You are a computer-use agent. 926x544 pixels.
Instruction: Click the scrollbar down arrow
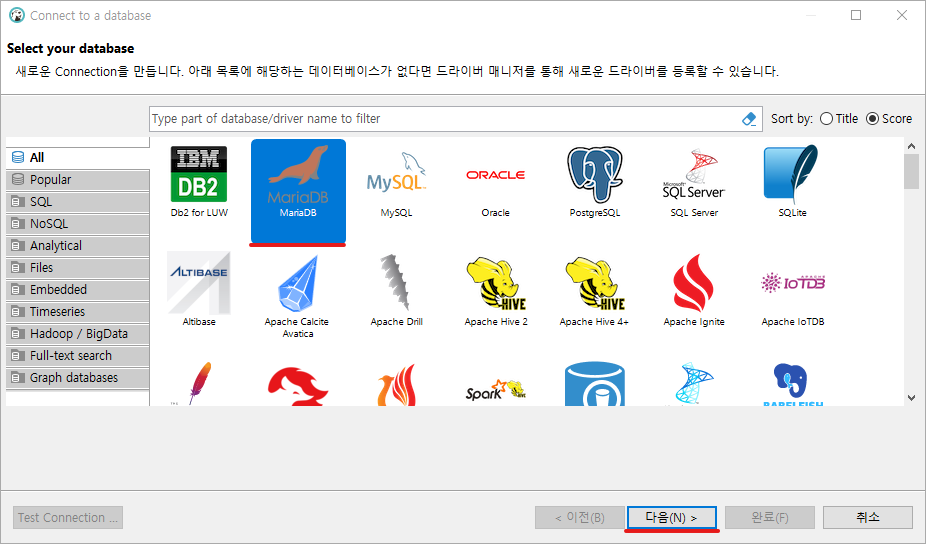coord(911,398)
